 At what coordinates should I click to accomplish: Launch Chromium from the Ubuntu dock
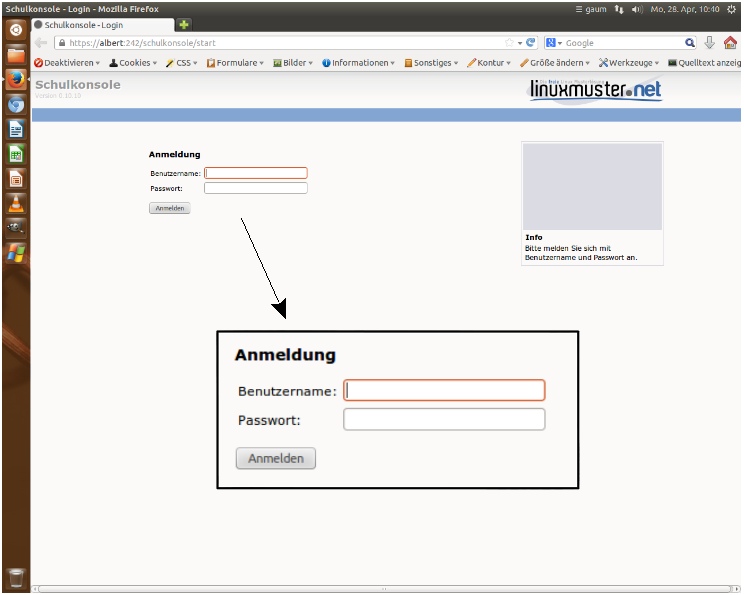coord(16,104)
